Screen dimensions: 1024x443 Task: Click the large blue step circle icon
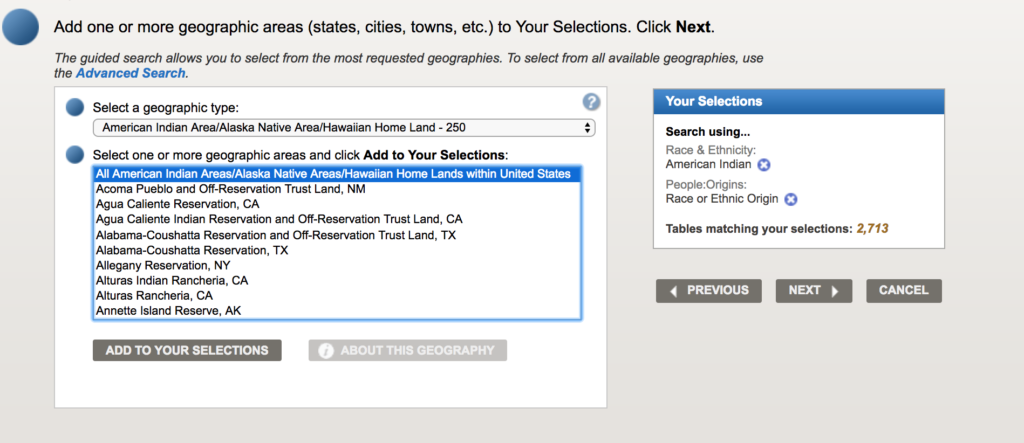point(21,27)
